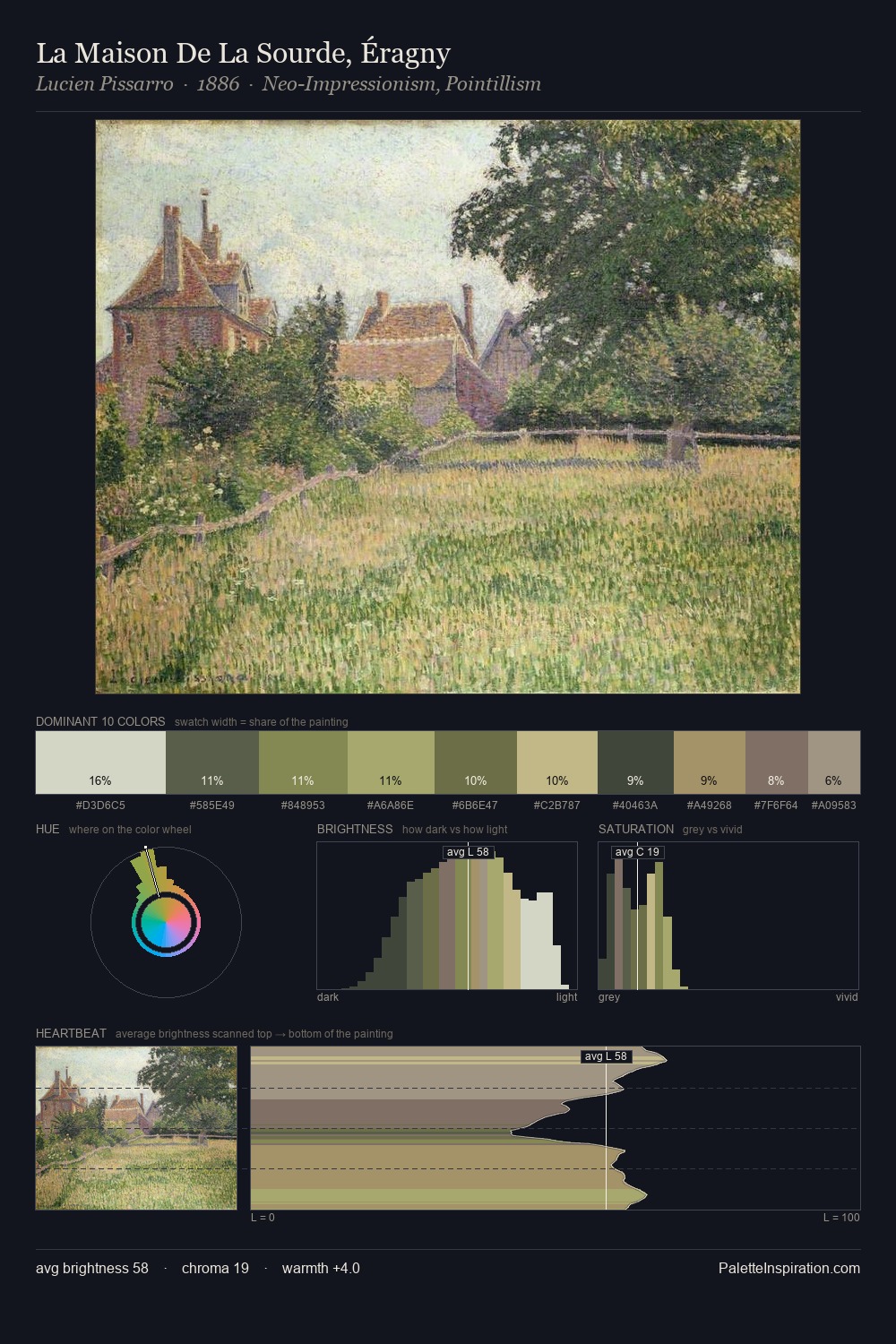Click the brightness histogram chart
The height and width of the screenshot is (1344, 896).
point(447,916)
